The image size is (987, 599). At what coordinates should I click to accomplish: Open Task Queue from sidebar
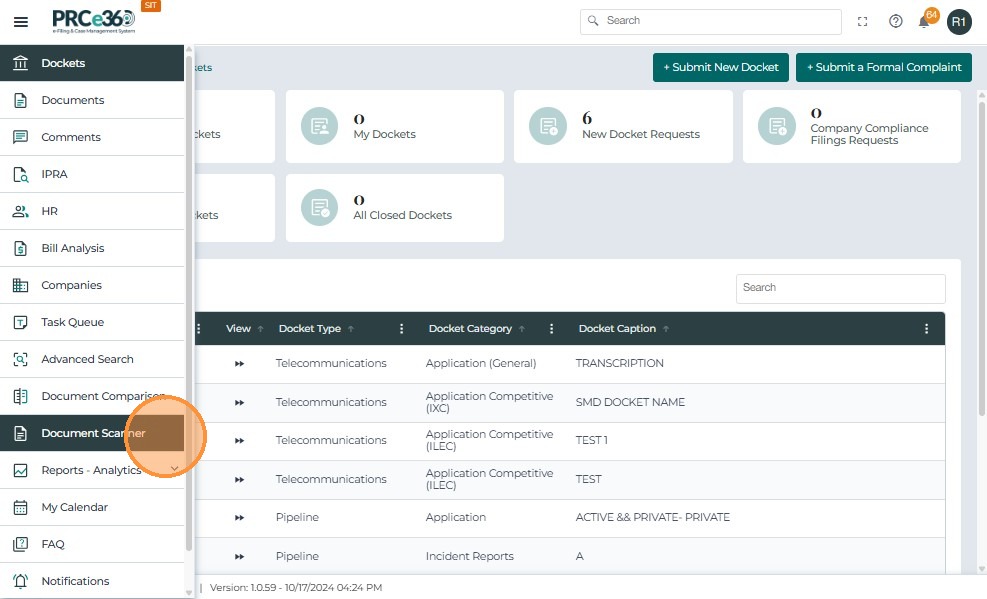(x=72, y=322)
